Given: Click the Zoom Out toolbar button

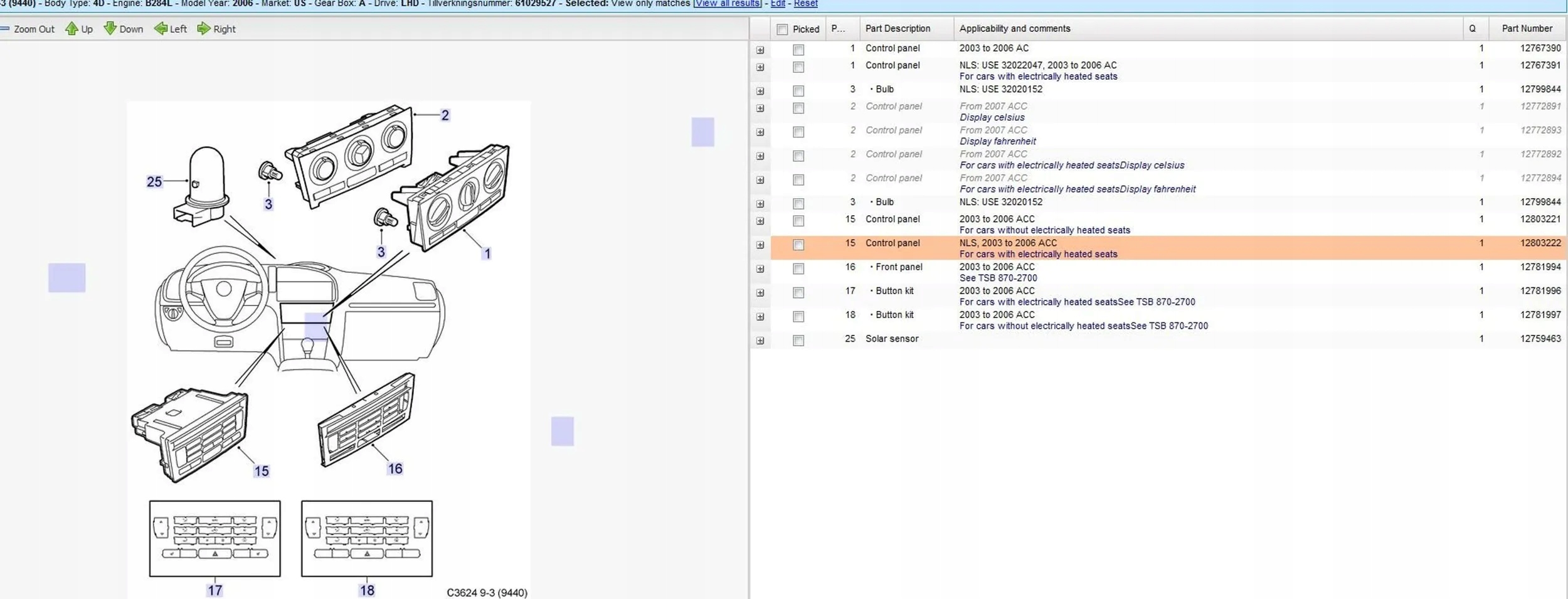Looking at the screenshot, I should coord(28,29).
